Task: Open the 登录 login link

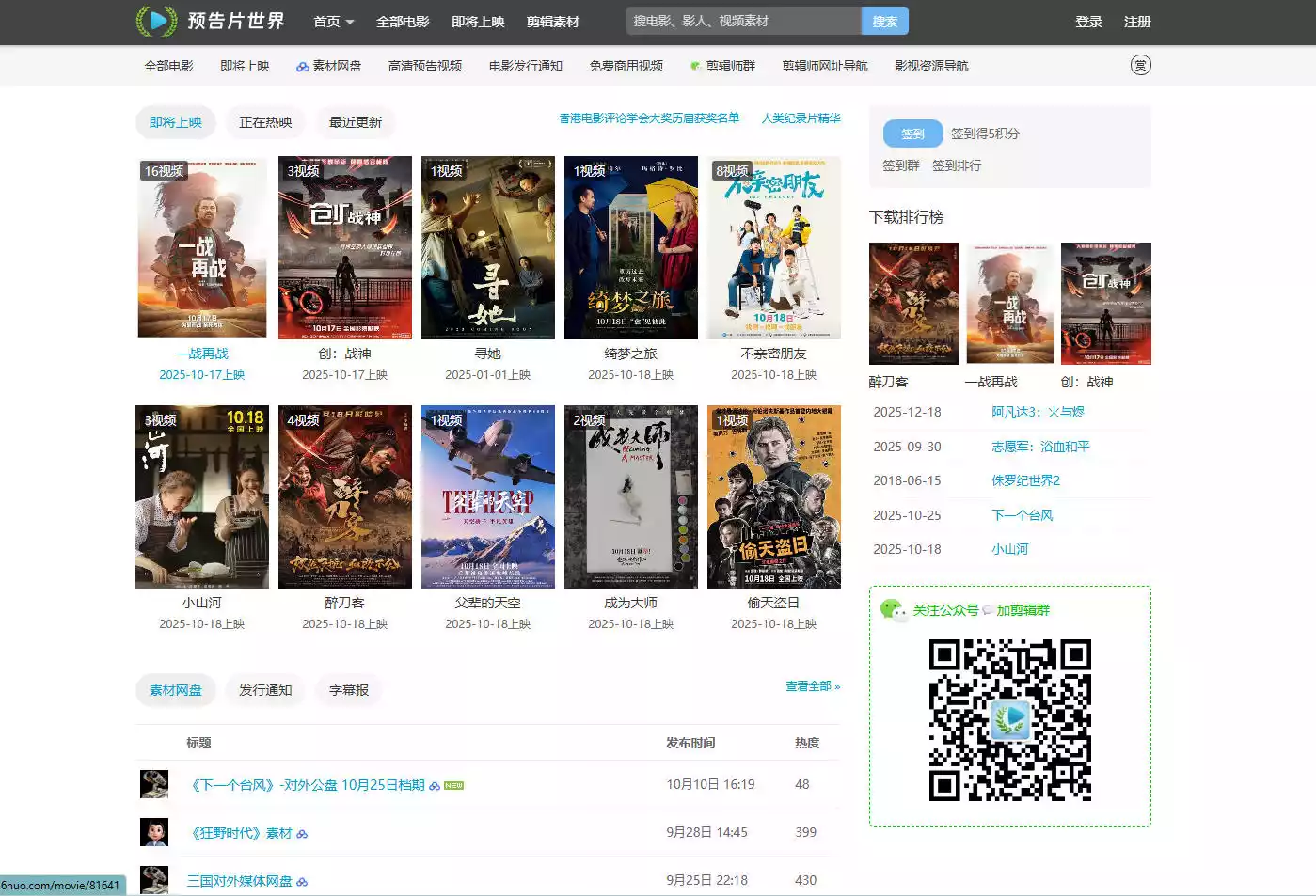Action: pos(1088,22)
